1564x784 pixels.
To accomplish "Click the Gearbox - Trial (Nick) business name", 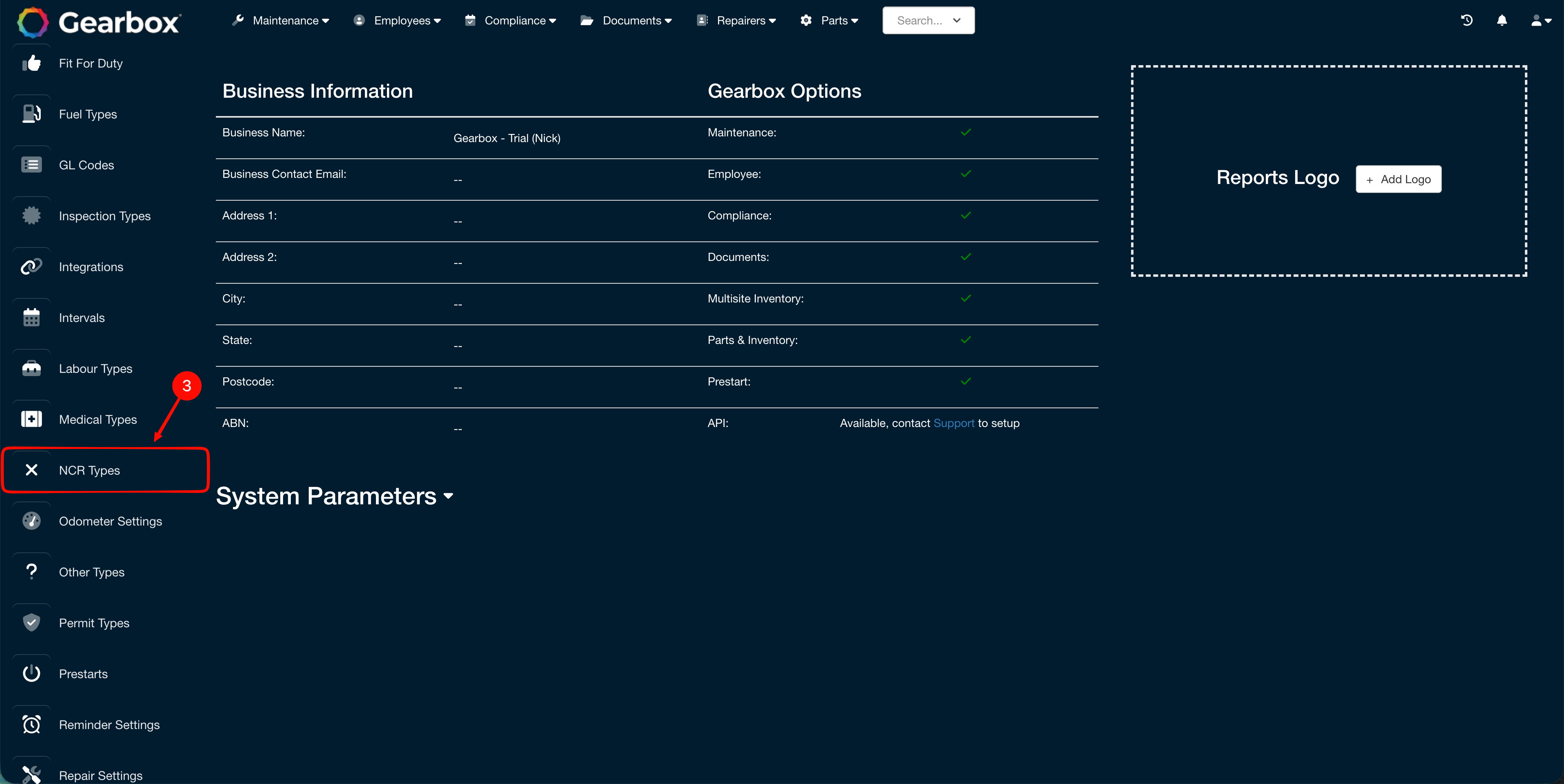I will coord(506,138).
